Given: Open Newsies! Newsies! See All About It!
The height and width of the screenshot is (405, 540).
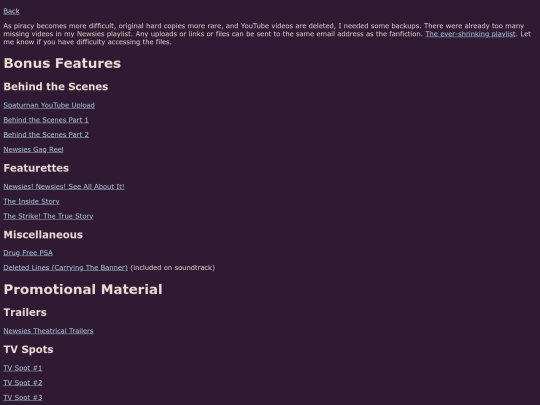Looking at the screenshot, I should pyautogui.click(x=64, y=187).
